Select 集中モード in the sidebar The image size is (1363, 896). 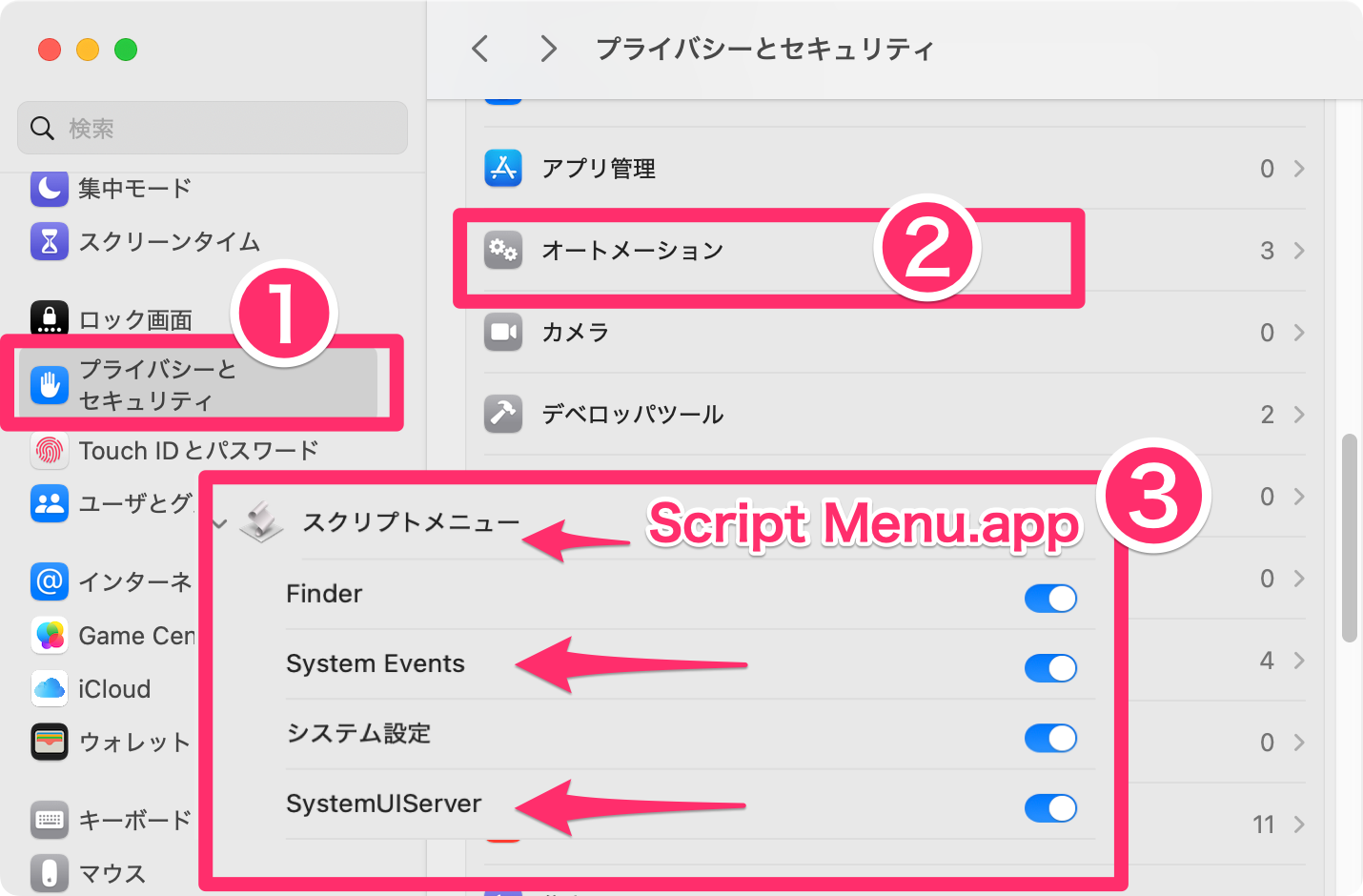(x=134, y=188)
